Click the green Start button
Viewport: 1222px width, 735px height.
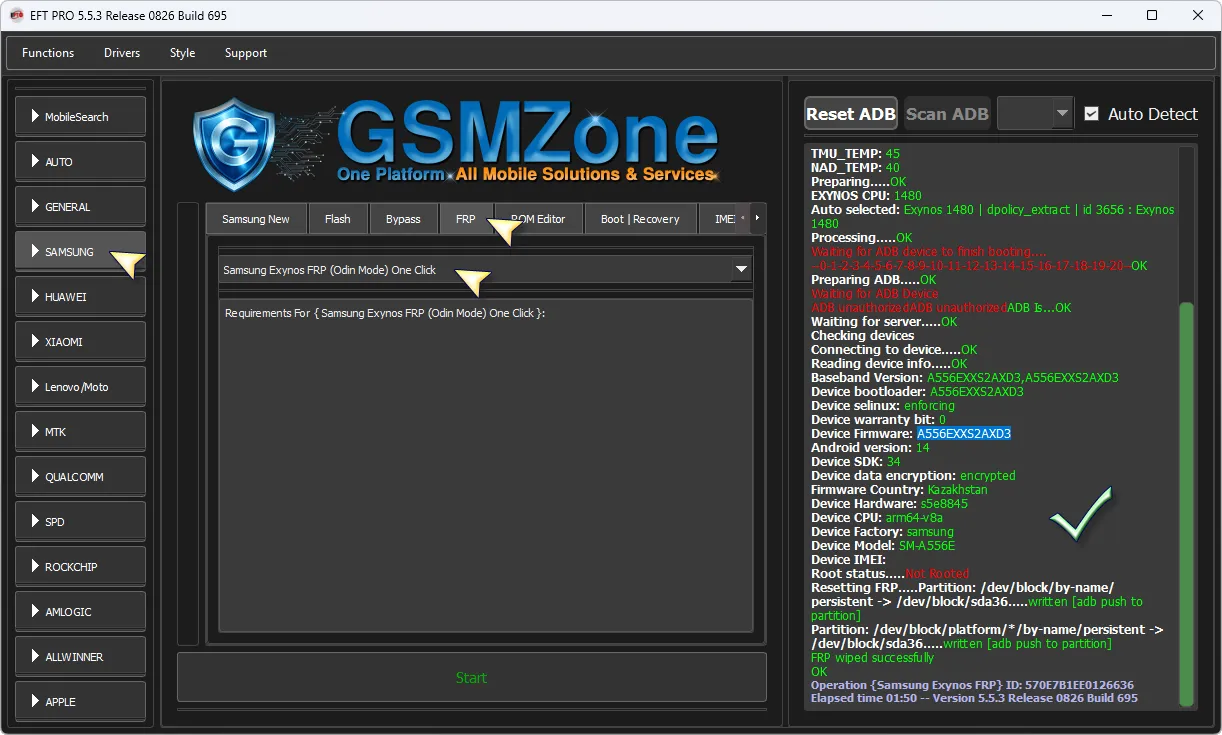pos(472,678)
